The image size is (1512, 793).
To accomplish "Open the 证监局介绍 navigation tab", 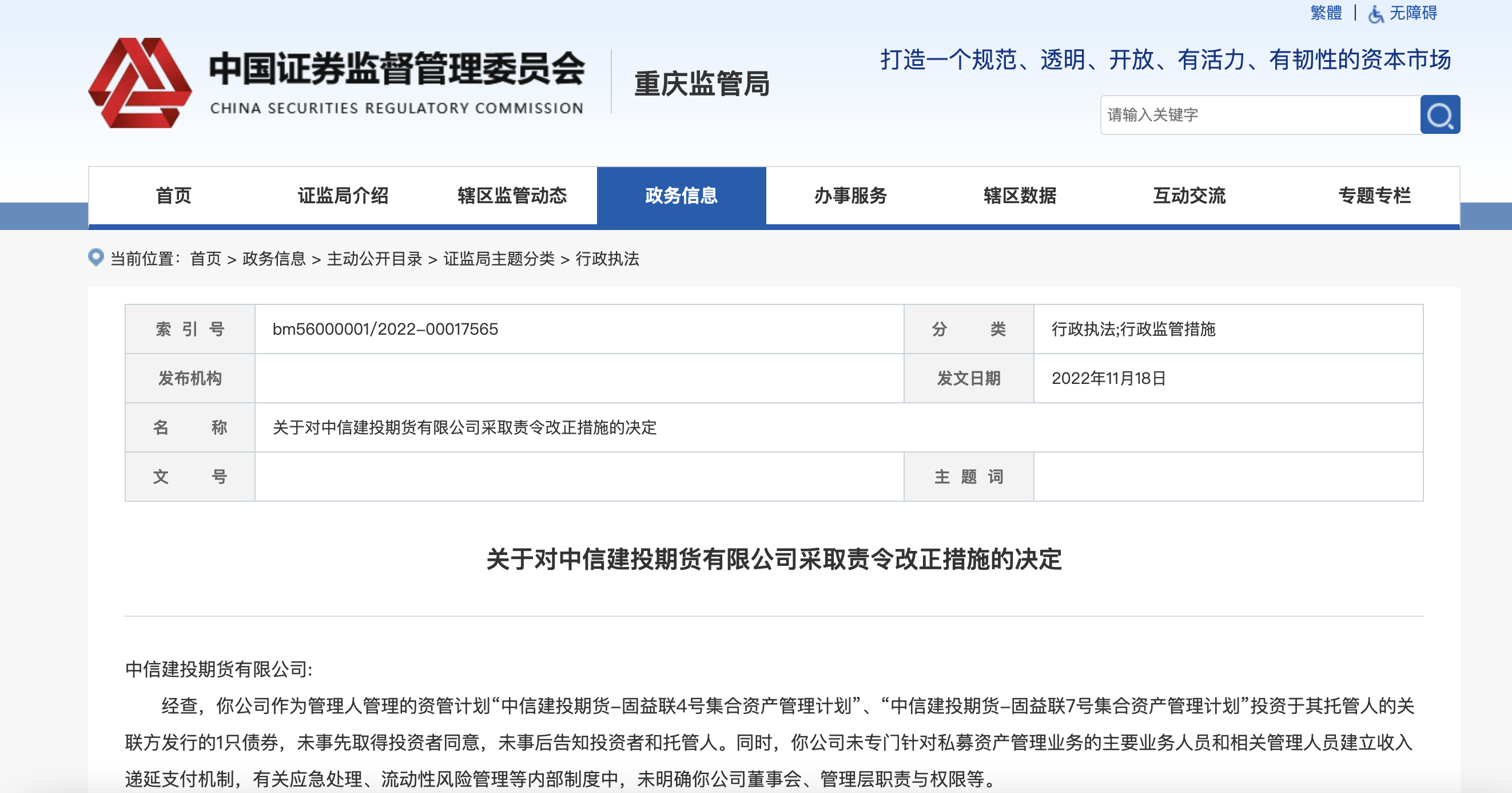I will click(343, 196).
